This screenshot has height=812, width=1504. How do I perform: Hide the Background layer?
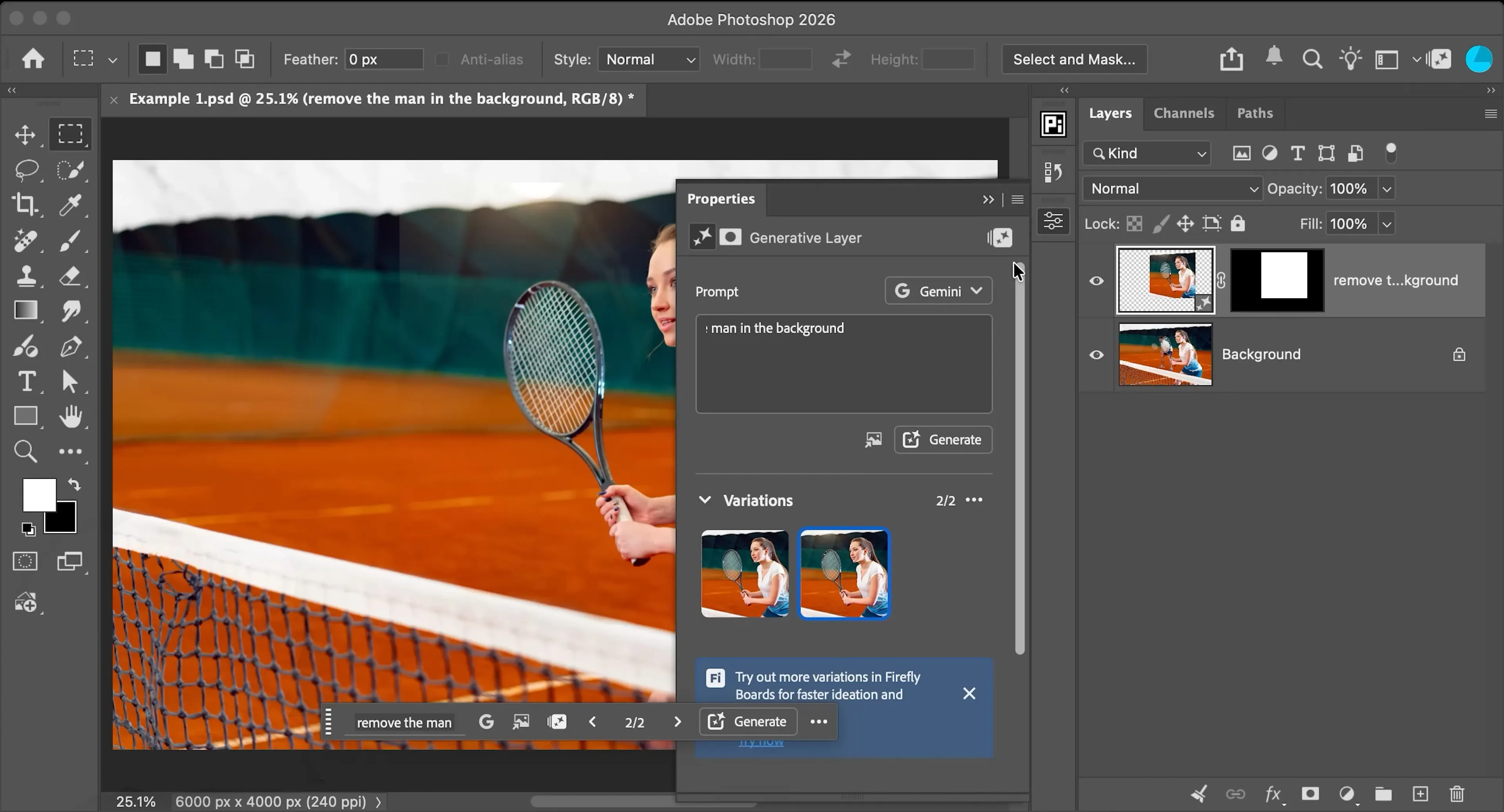pos(1097,355)
